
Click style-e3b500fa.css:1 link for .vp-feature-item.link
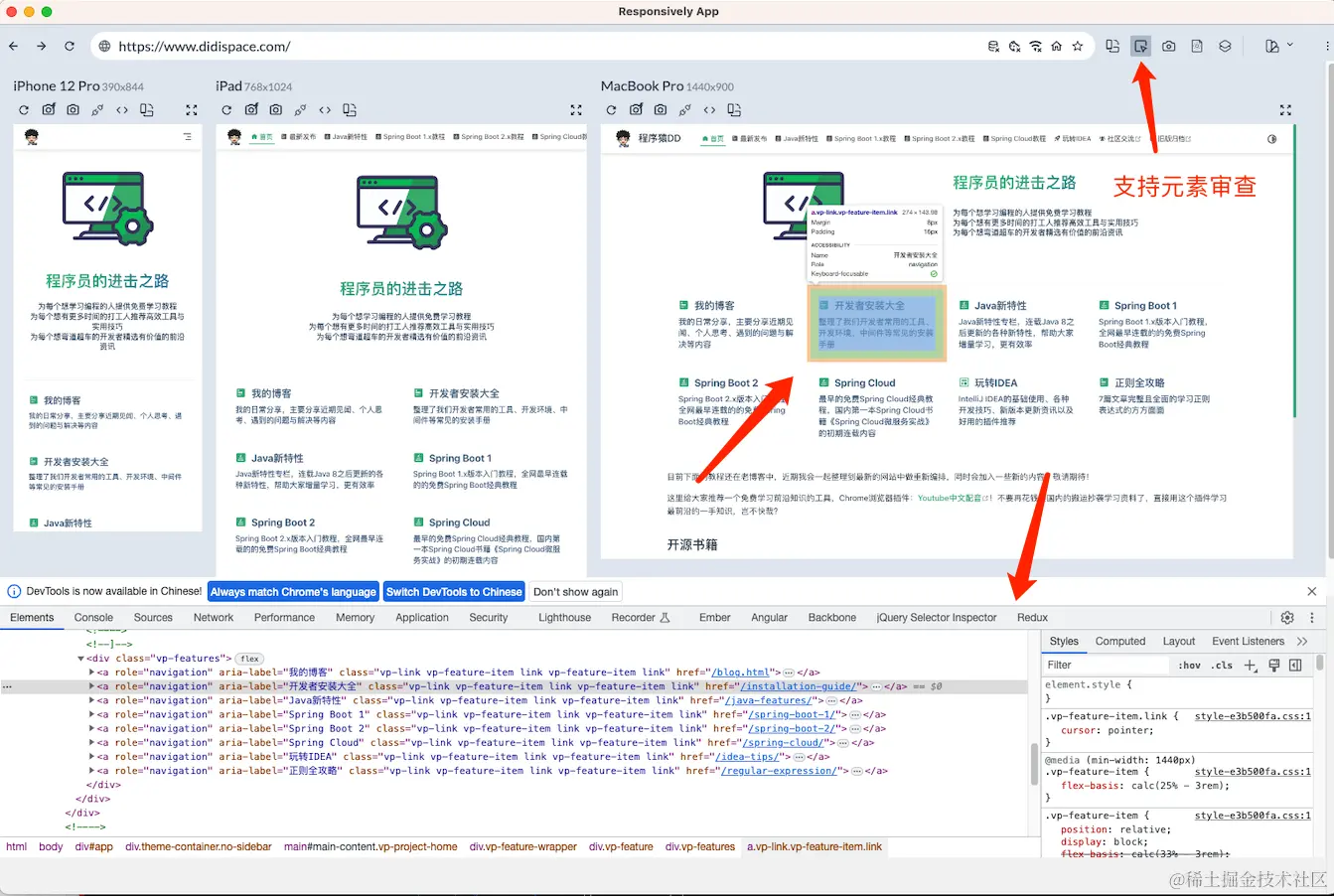[x=1253, y=716]
